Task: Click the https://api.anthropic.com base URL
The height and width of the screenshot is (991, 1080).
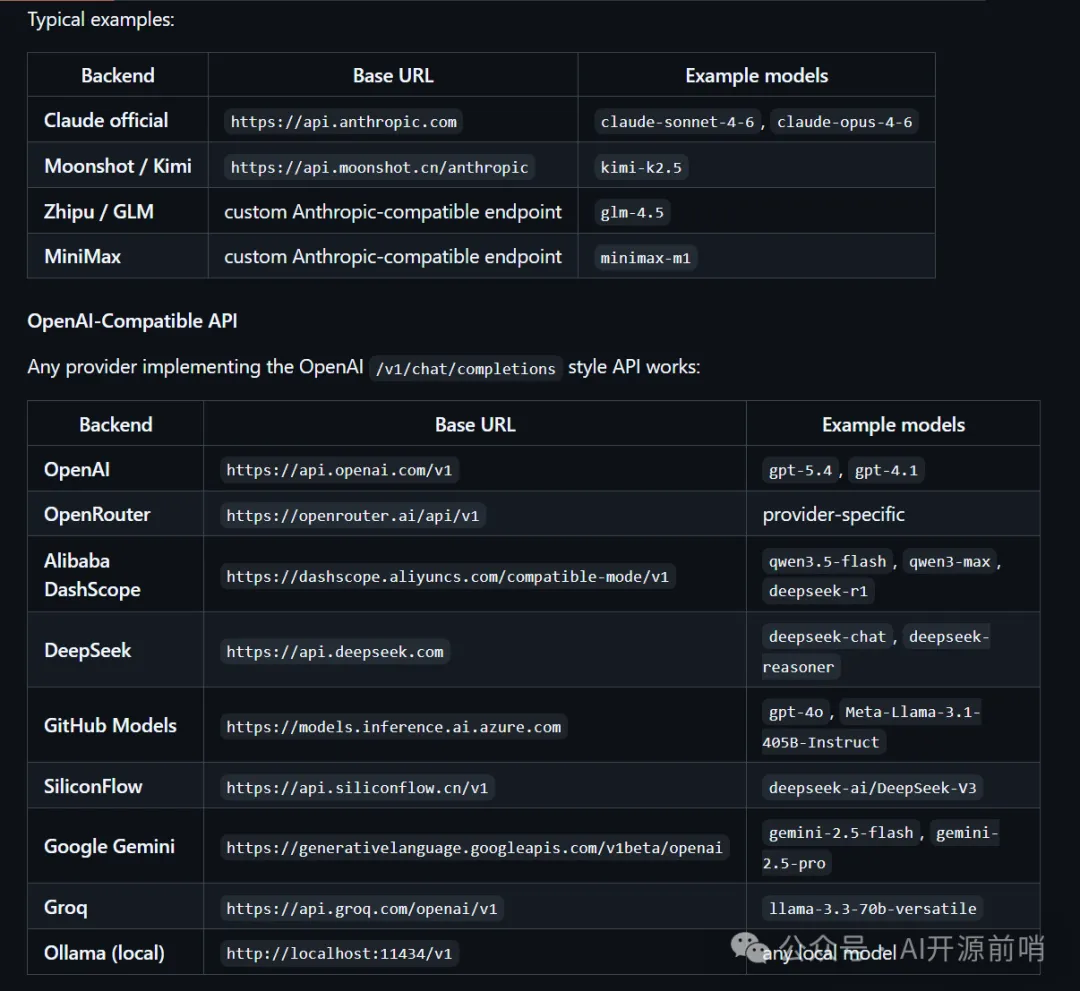Action: 343,122
